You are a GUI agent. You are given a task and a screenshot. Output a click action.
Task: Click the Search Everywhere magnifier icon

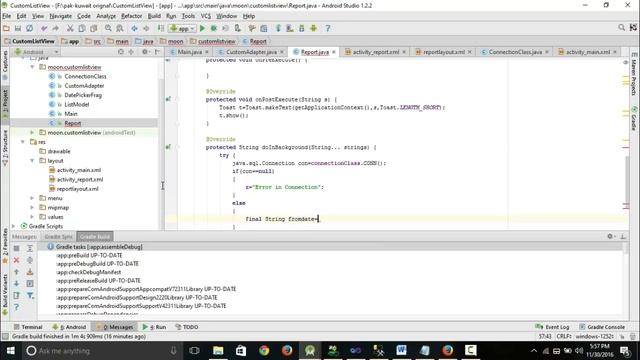621,27
